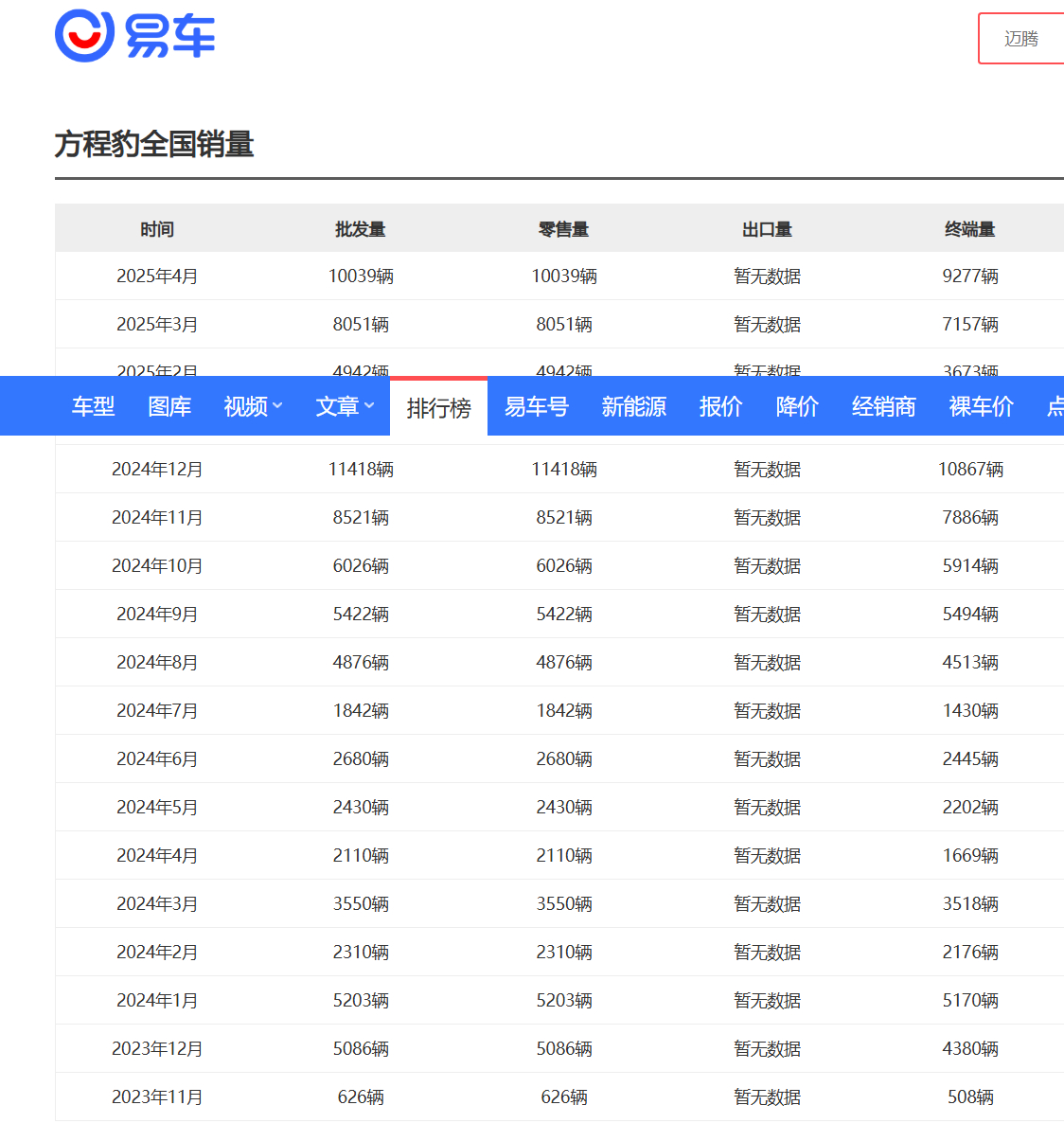Image resolution: width=1064 pixels, height=1141 pixels.
Task: Select the 2024年10月 row date
Action: (157, 565)
